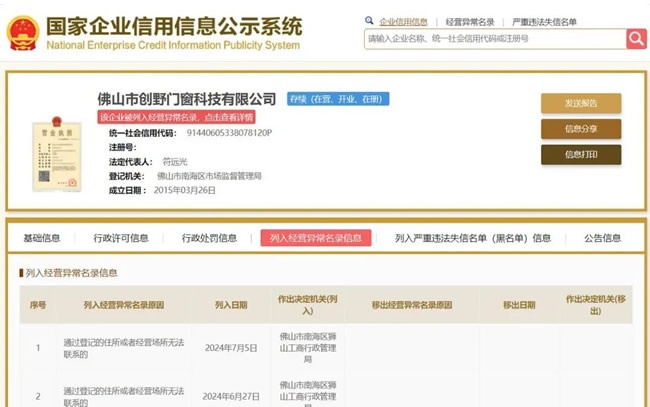Click the 信息打印 button
This screenshot has height=407, width=650.
pos(581,155)
